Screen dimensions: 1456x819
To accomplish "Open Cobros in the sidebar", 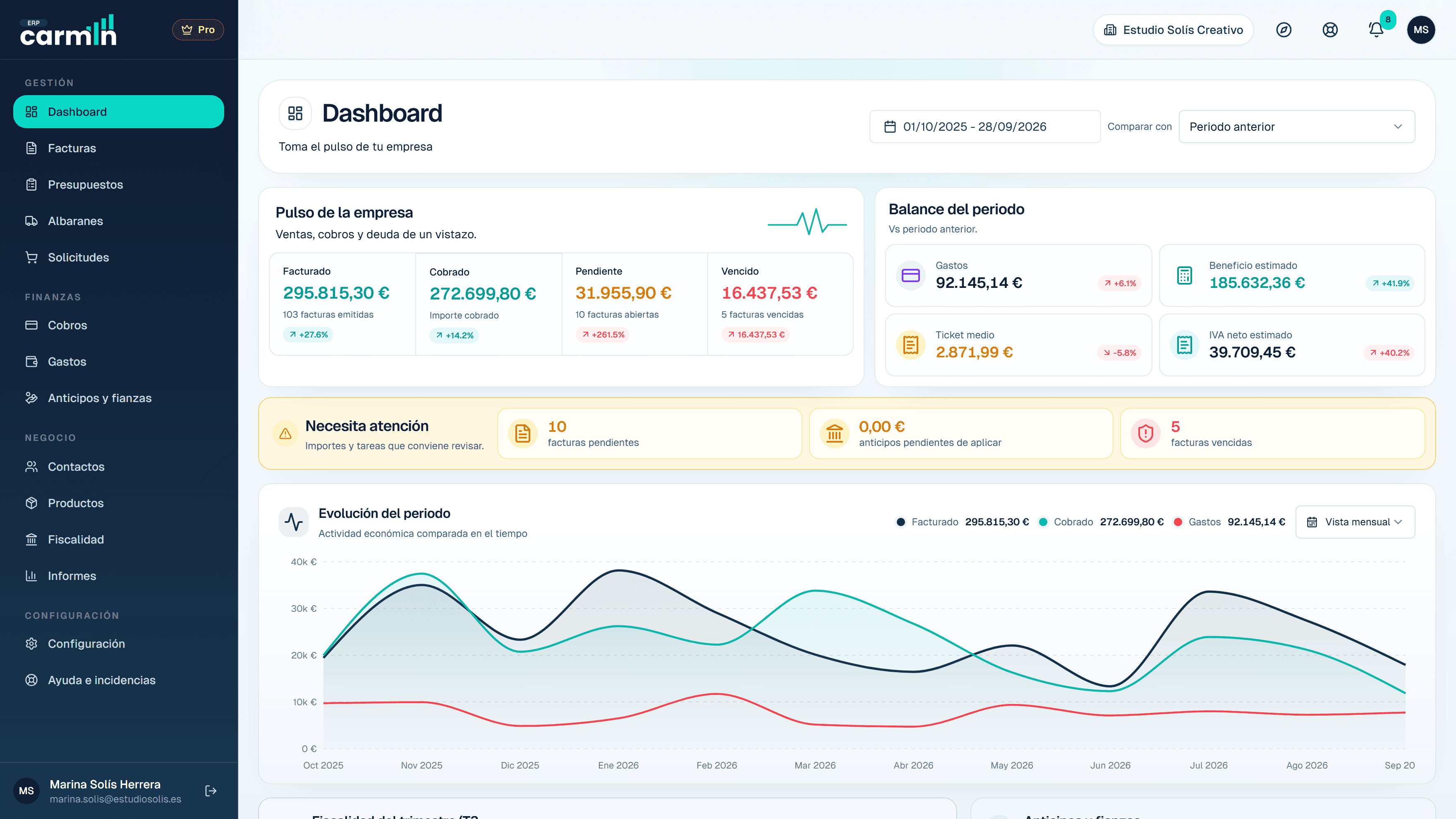I will click(x=119, y=326).
